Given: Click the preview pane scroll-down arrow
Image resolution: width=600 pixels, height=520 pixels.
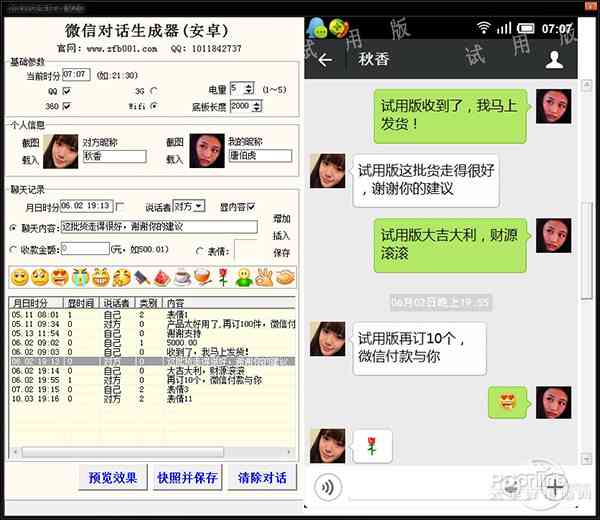Looking at the screenshot, I should [x=587, y=459].
